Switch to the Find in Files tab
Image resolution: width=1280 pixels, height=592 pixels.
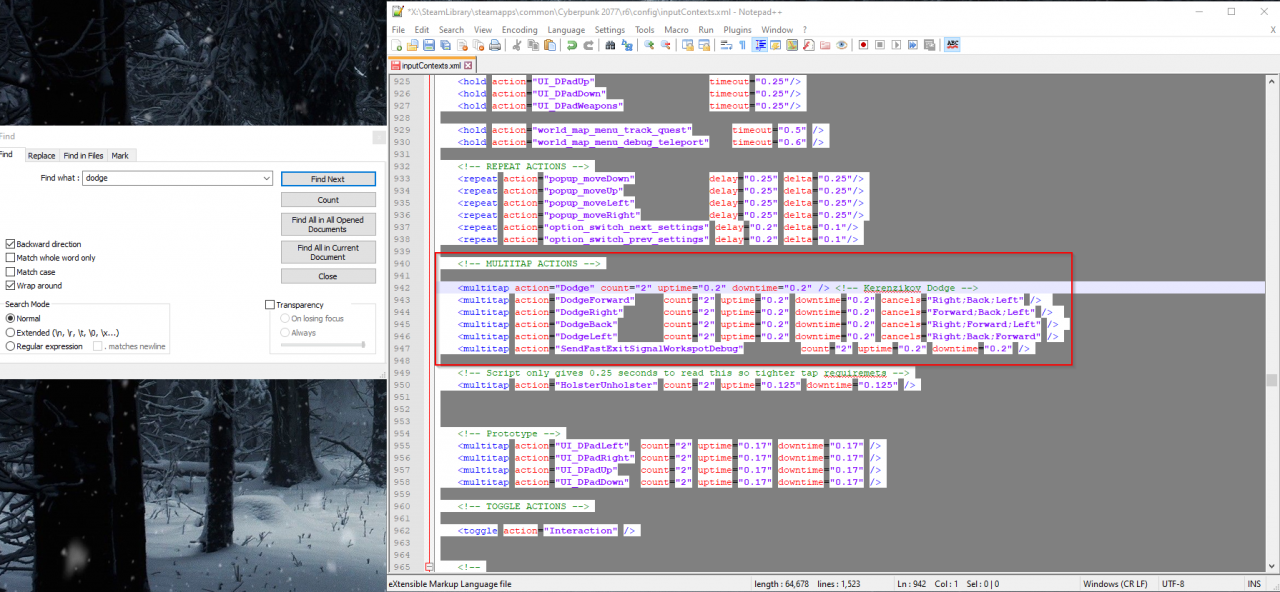point(83,156)
